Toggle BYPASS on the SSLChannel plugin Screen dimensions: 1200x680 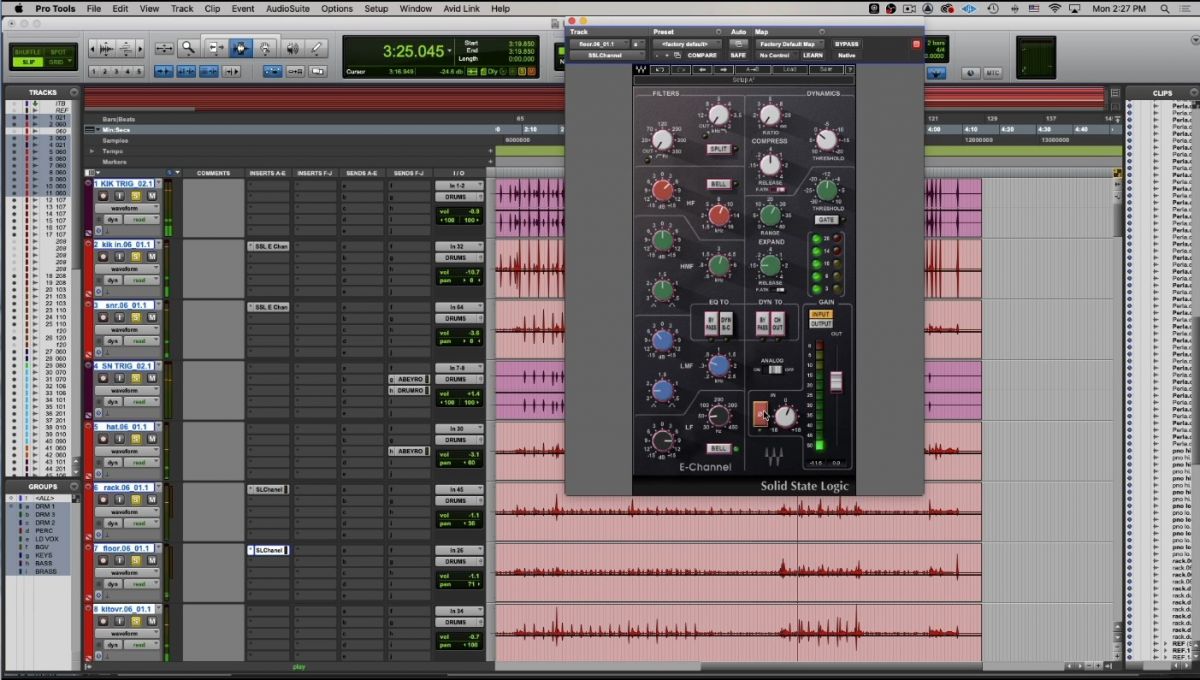(847, 43)
